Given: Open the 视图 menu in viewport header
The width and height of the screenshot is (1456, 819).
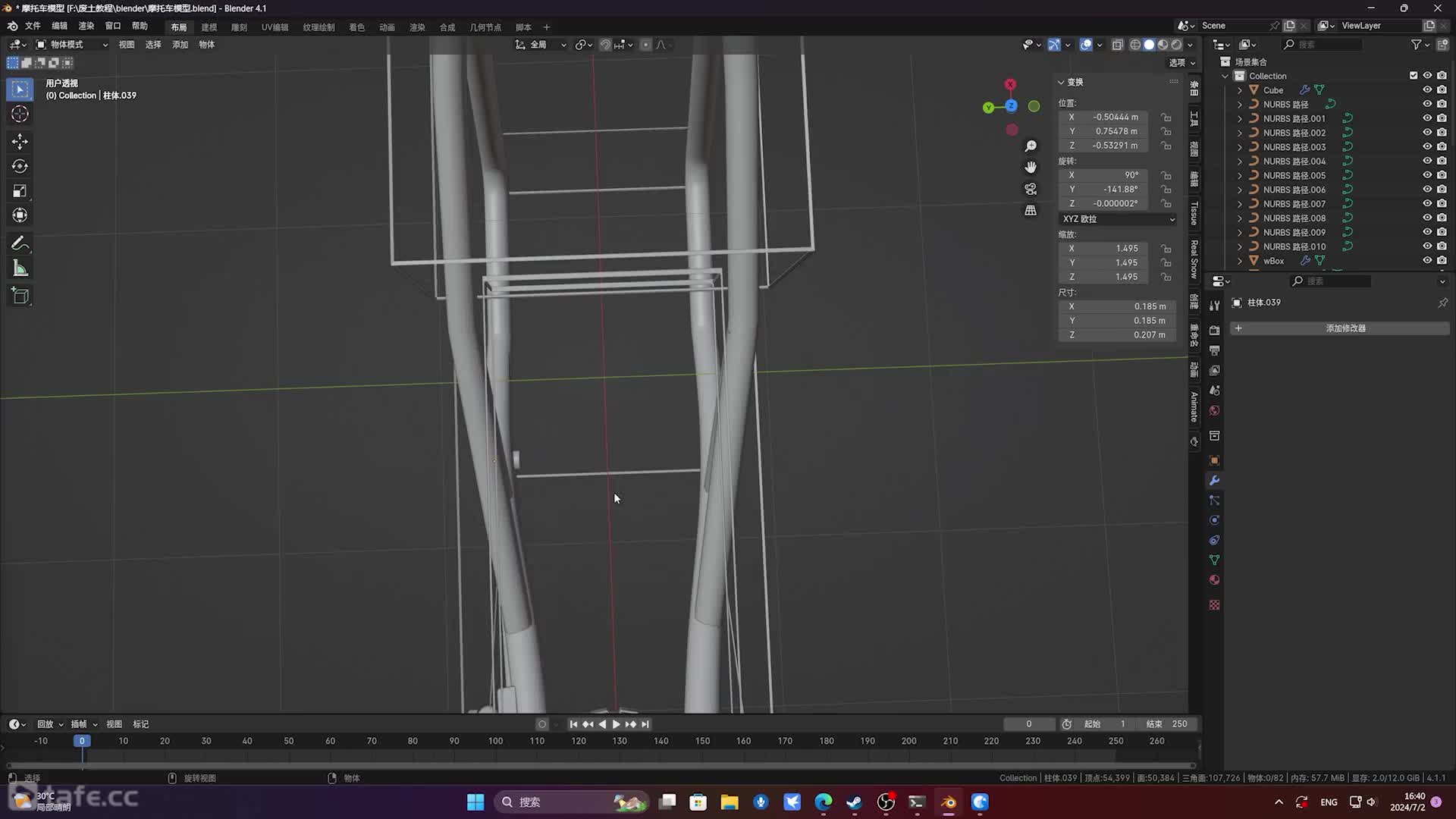Looking at the screenshot, I should click(x=127, y=45).
